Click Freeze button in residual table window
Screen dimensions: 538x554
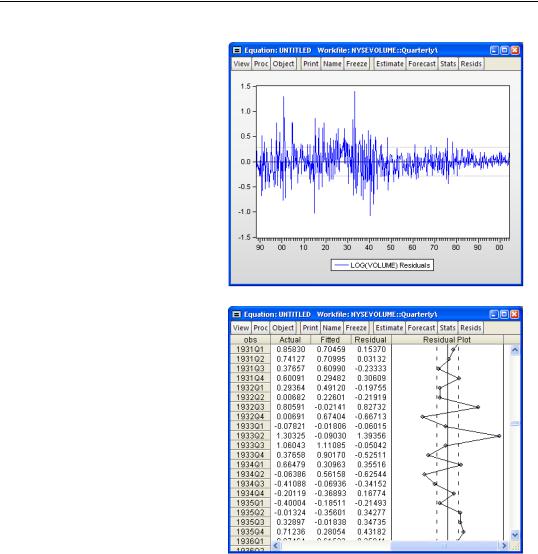[356, 328]
